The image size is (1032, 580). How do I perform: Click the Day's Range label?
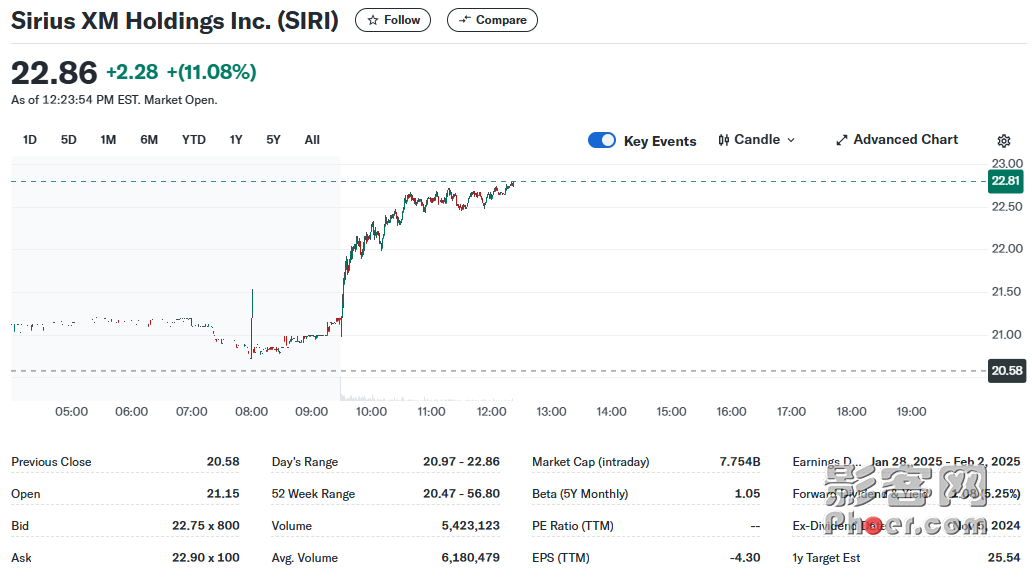pos(305,462)
